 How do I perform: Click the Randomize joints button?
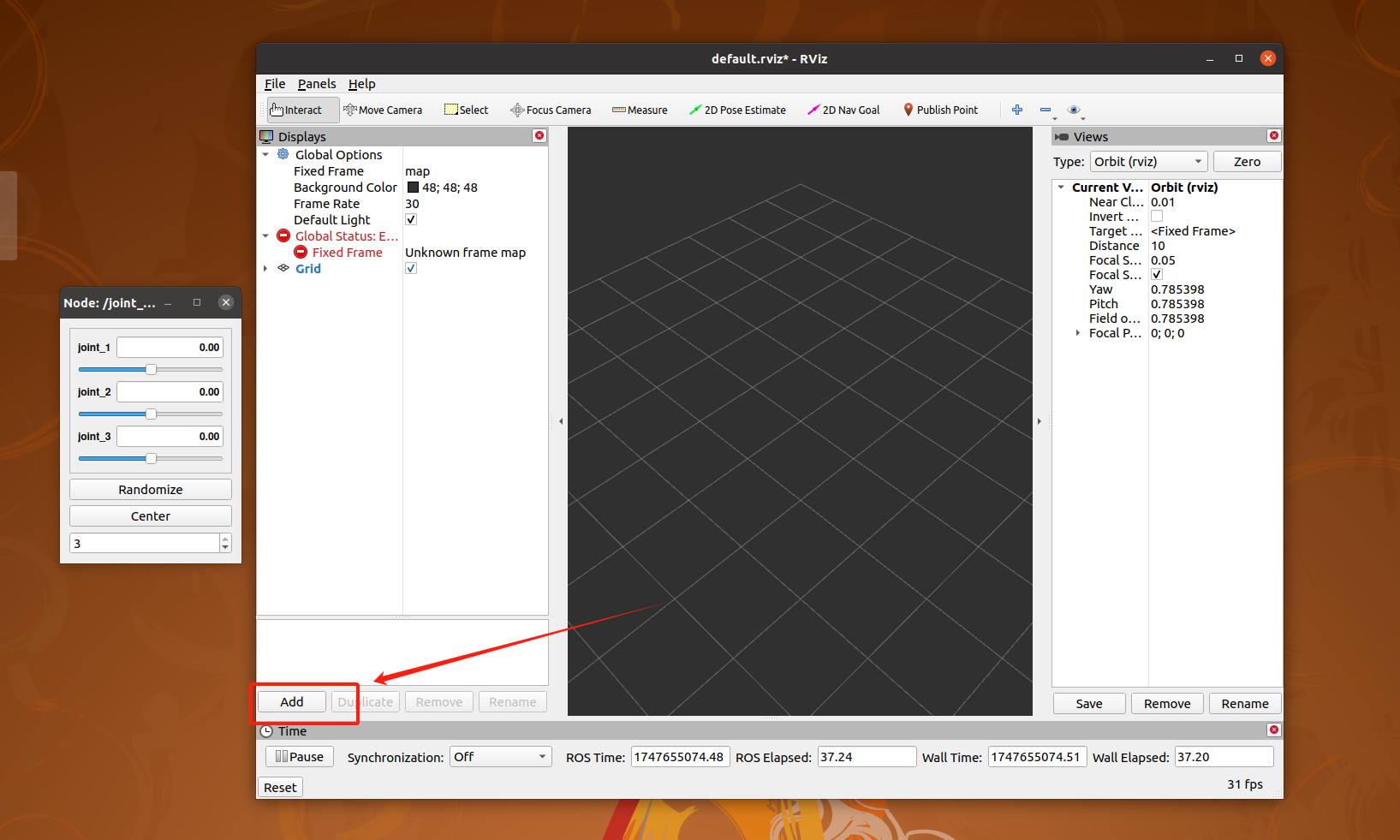(151, 489)
